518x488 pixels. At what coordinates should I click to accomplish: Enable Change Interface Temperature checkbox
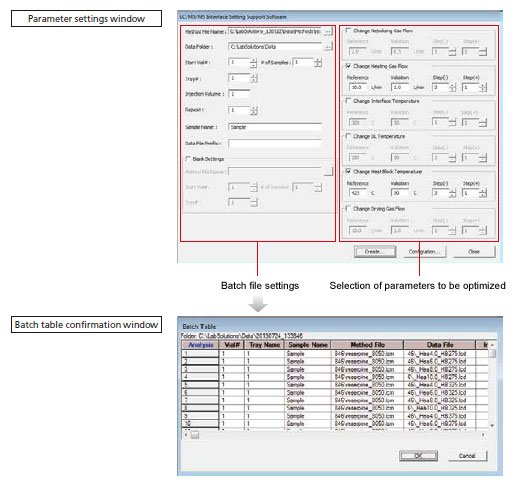click(348, 101)
